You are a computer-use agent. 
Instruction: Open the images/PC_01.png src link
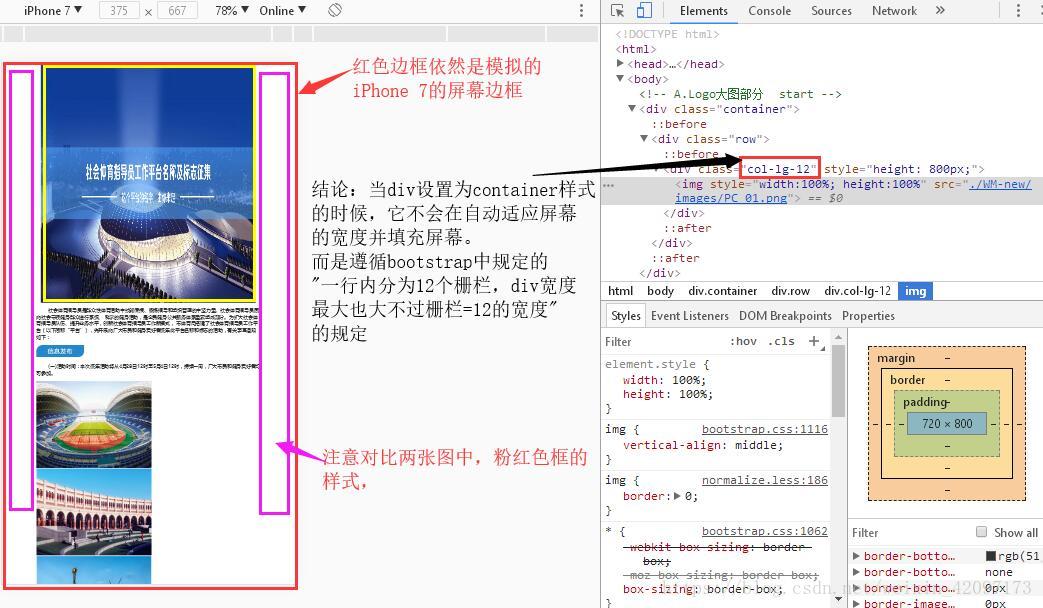coord(730,198)
